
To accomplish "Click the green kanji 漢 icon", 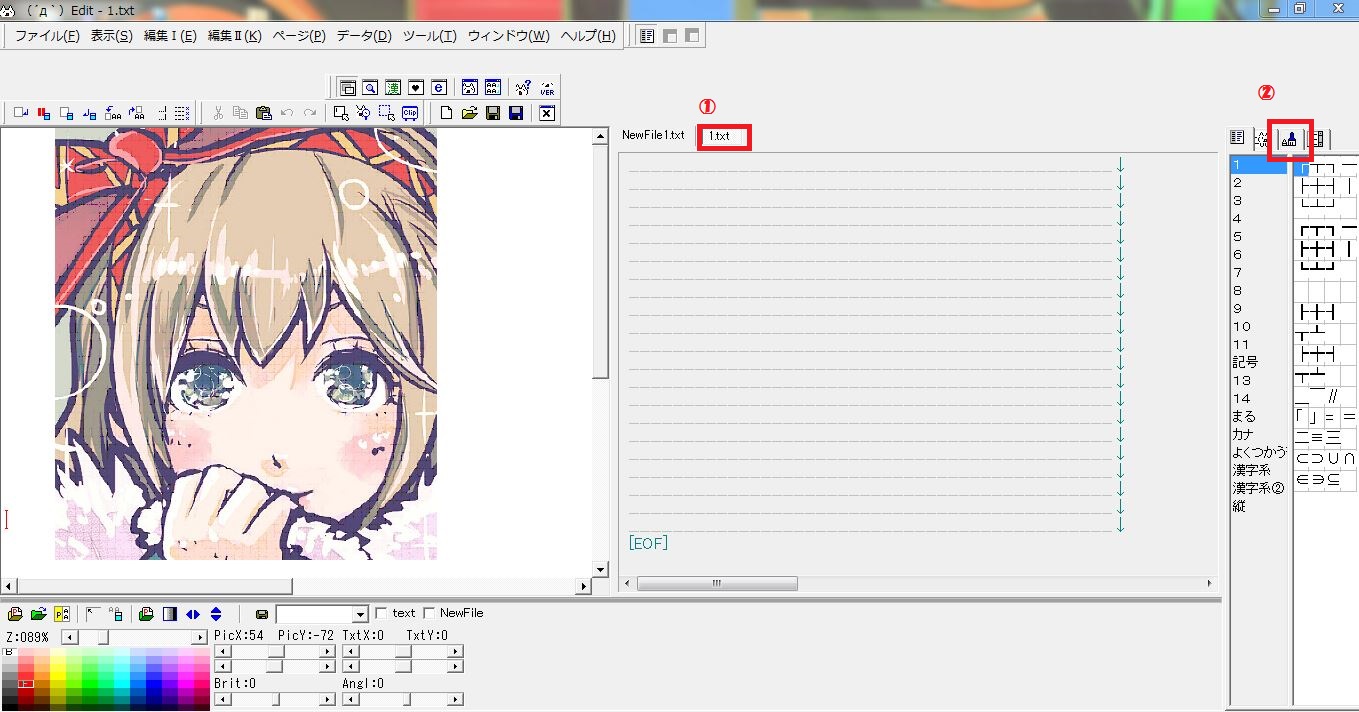I will click(x=393, y=88).
